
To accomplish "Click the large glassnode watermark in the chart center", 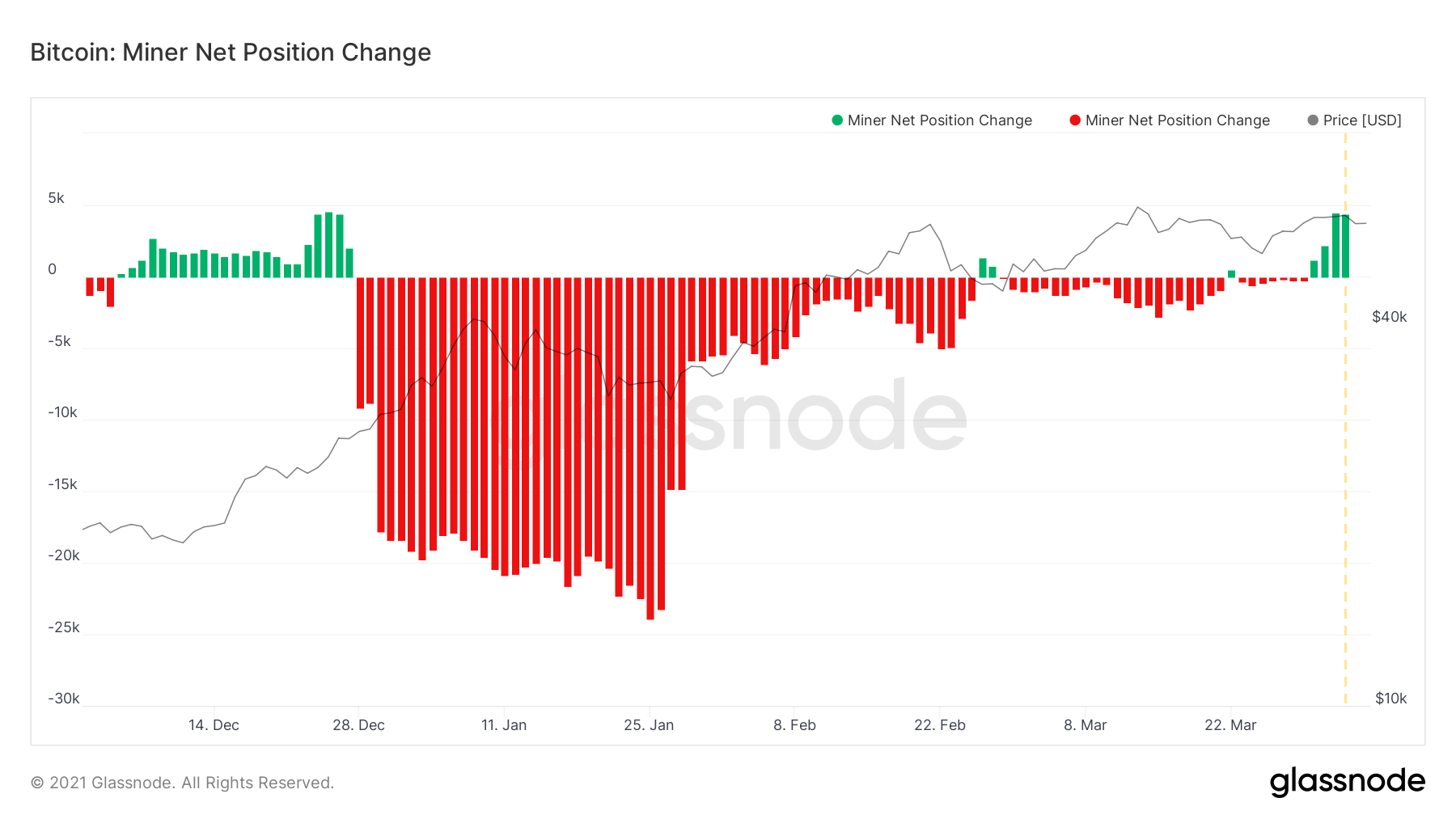I will [x=730, y=418].
